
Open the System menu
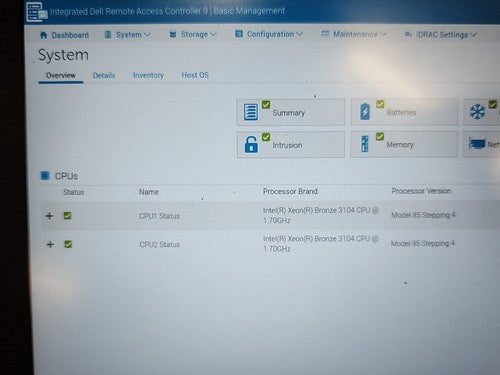[128, 35]
